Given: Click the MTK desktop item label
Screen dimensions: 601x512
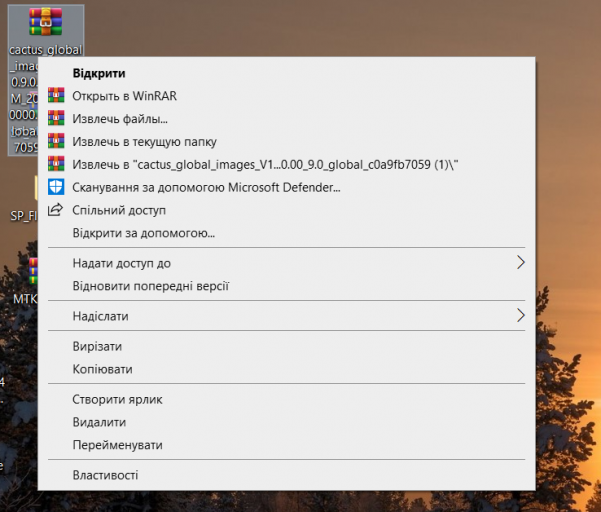Looking at the screenshot, I should coord(25,299).
